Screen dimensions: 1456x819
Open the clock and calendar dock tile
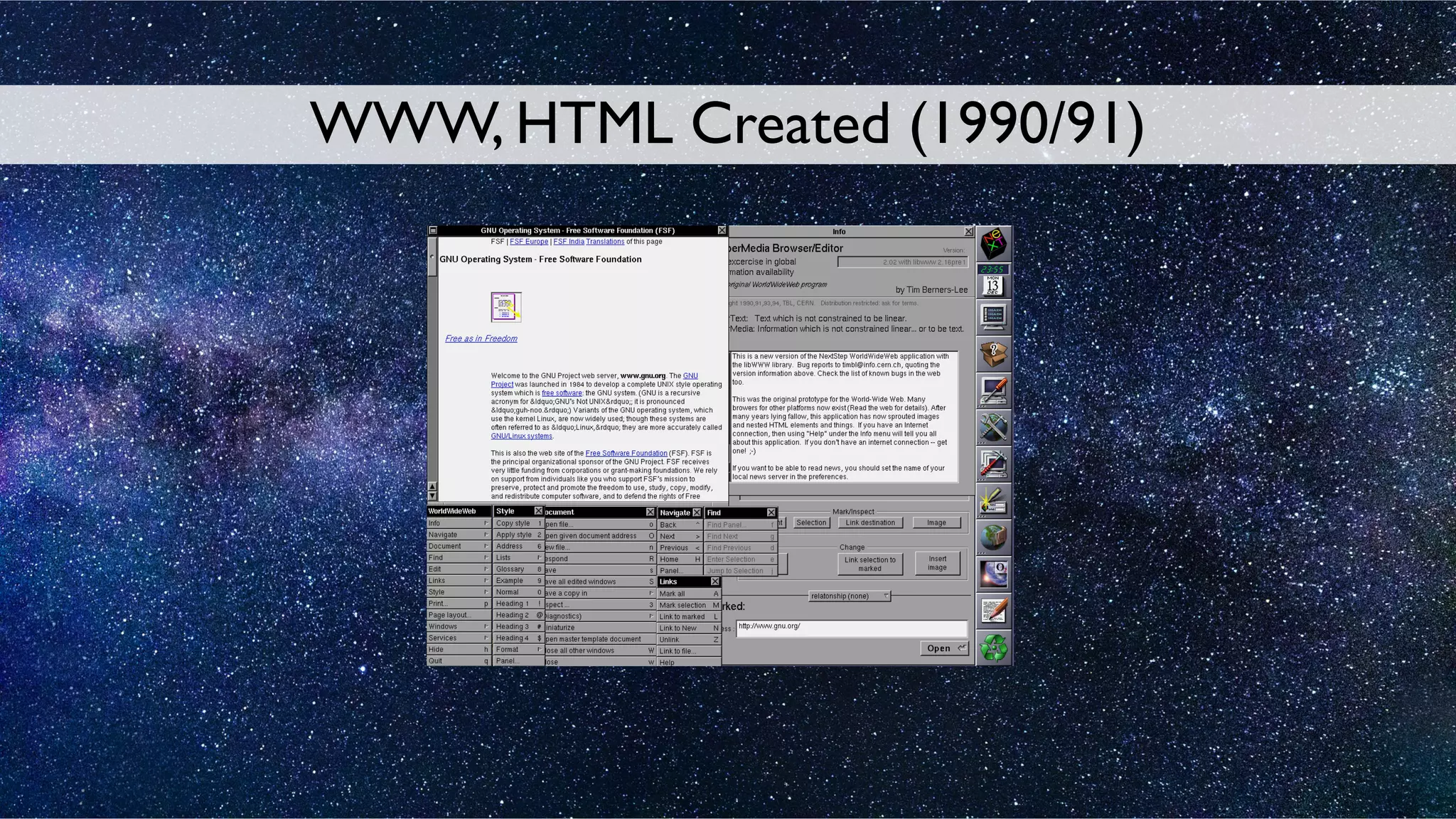click(993, 280)
